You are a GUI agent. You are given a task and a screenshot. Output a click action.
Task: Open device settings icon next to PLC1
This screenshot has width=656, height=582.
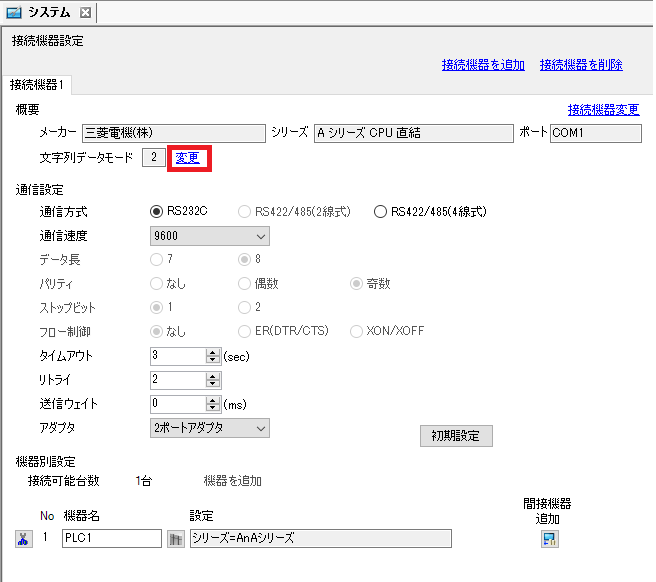176,538
